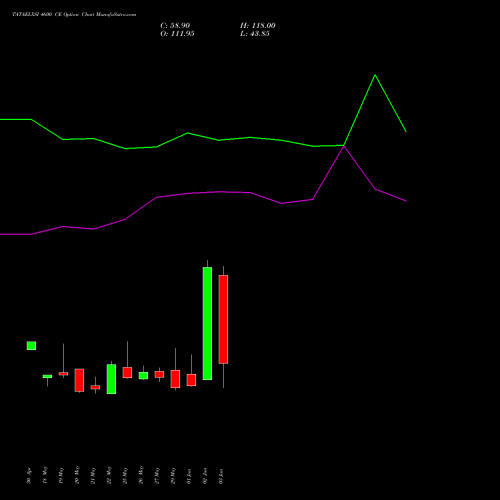
Task: Click the '26 May' date label
Action: [141, 475]
